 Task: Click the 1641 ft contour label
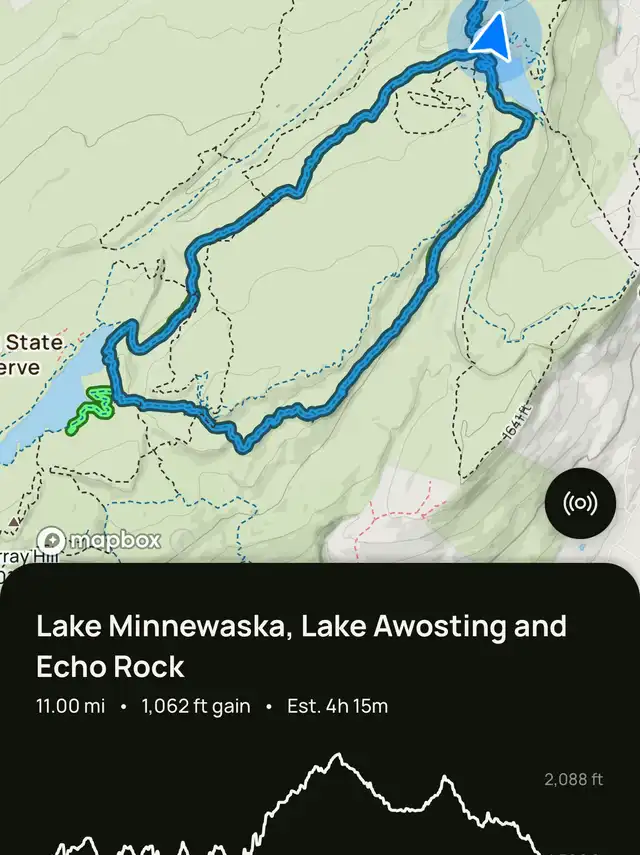pos(515,417)
